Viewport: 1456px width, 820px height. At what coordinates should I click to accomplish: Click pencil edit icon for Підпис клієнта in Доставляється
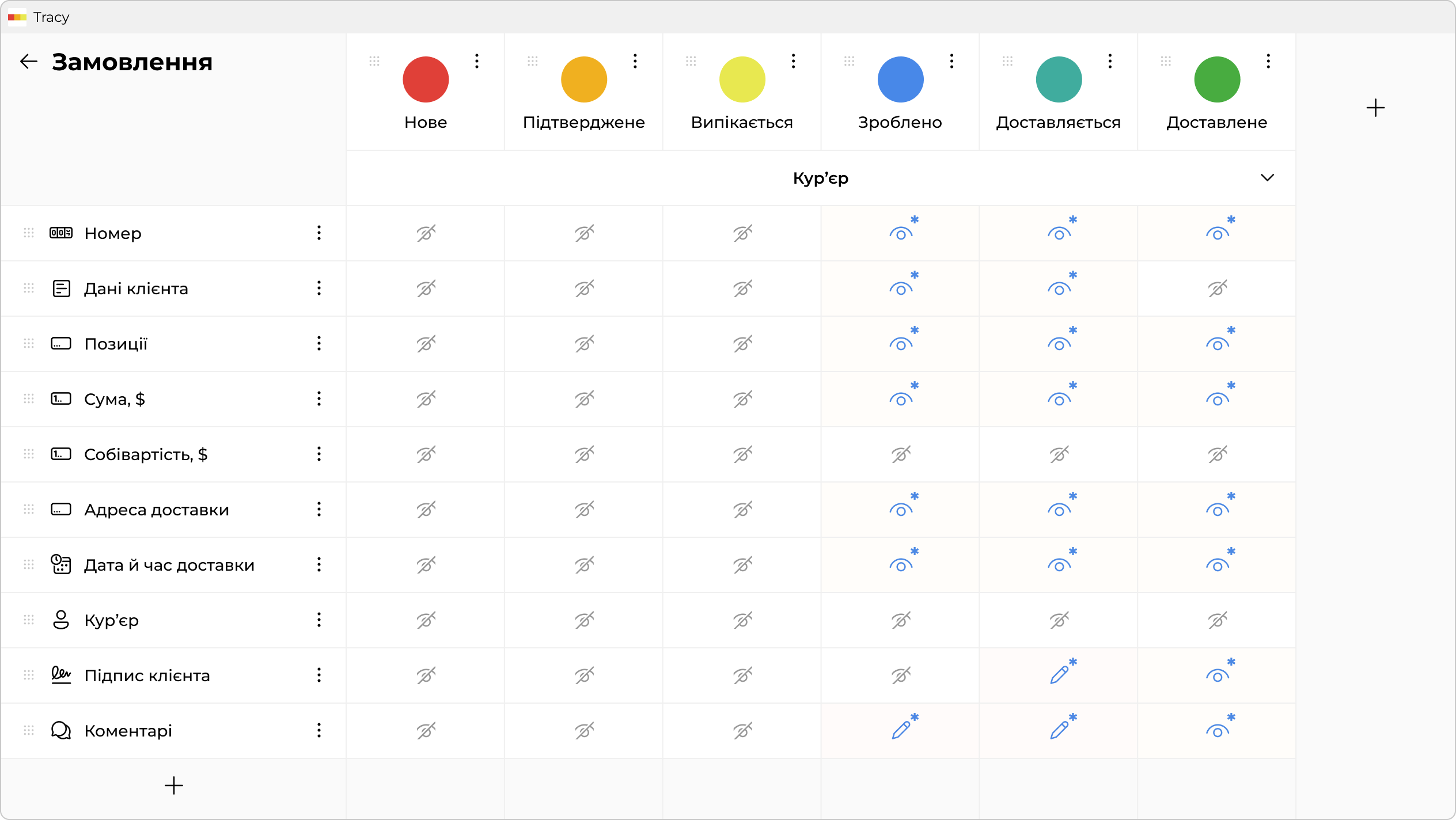pyautogui.click(x=1059, y=675)
